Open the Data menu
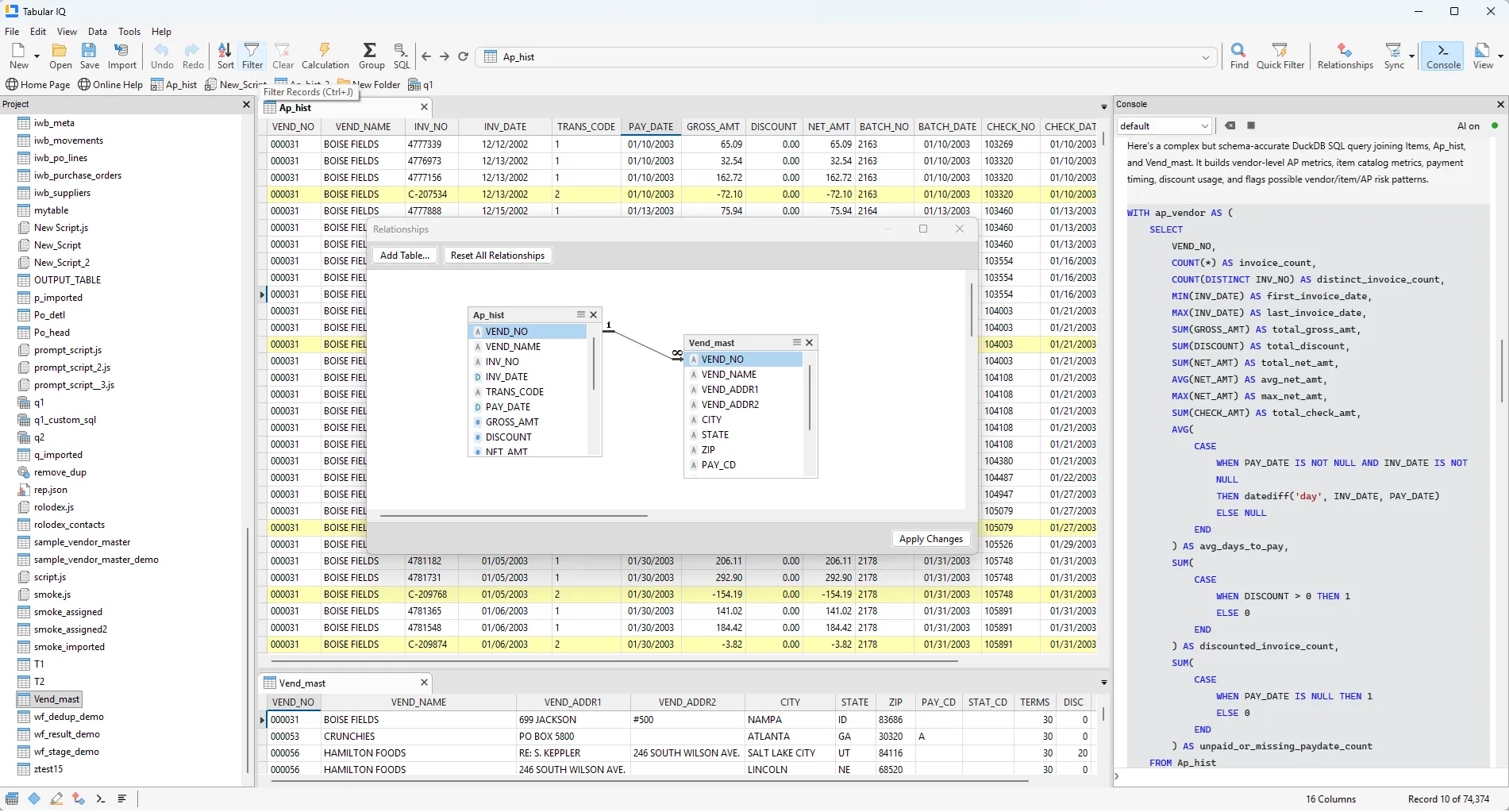Viewport: 1509px width, 812px height. 98,32
